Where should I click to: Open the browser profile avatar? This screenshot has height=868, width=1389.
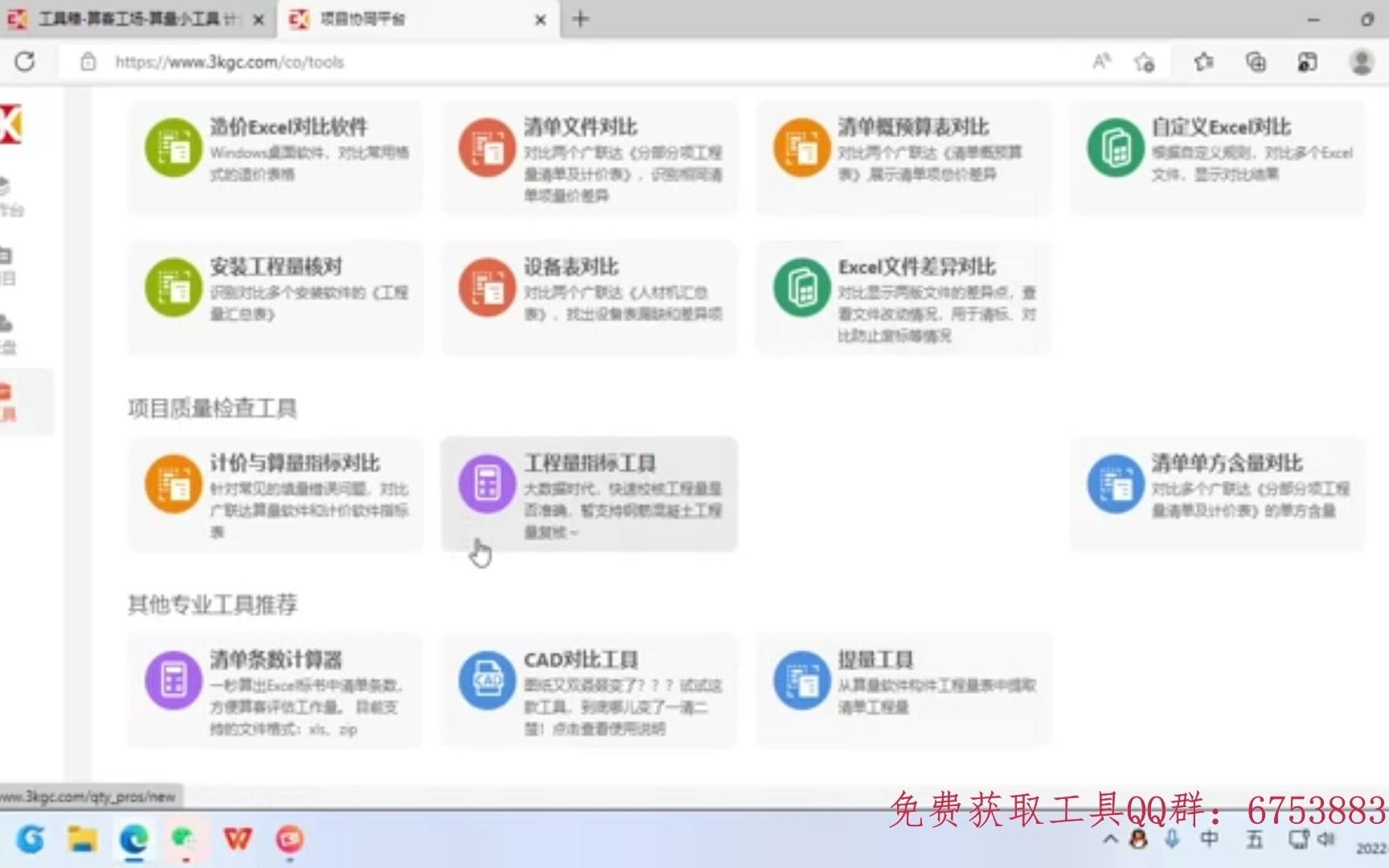pos(1361,62)
